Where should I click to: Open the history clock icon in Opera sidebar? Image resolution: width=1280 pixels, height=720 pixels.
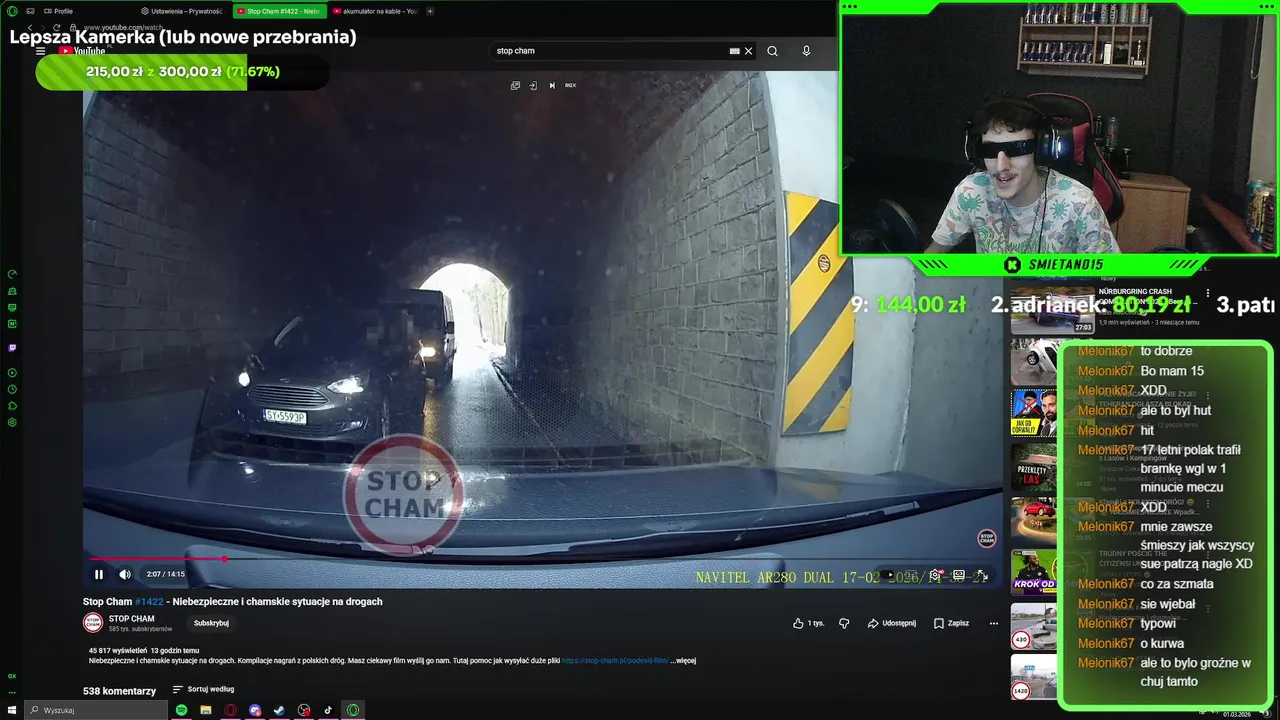tap(12, 389)
